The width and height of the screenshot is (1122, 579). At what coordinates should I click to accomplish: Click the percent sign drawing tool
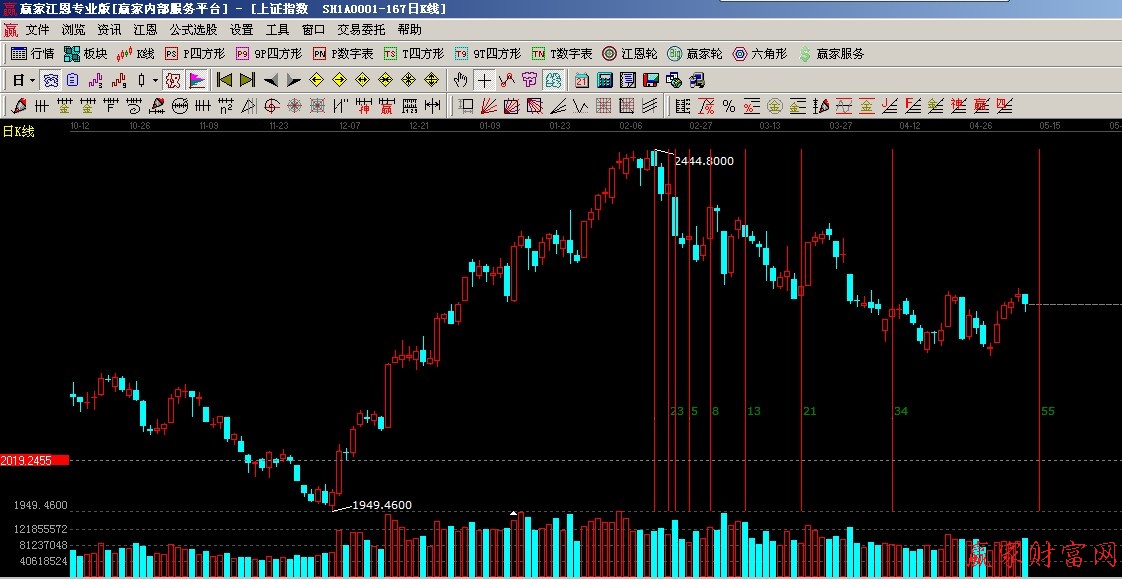click(x=729, y=106)
